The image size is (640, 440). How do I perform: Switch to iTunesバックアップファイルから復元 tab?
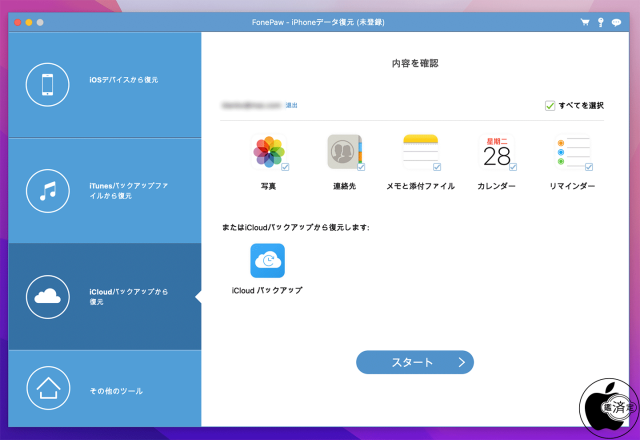[x=104, y=191]
